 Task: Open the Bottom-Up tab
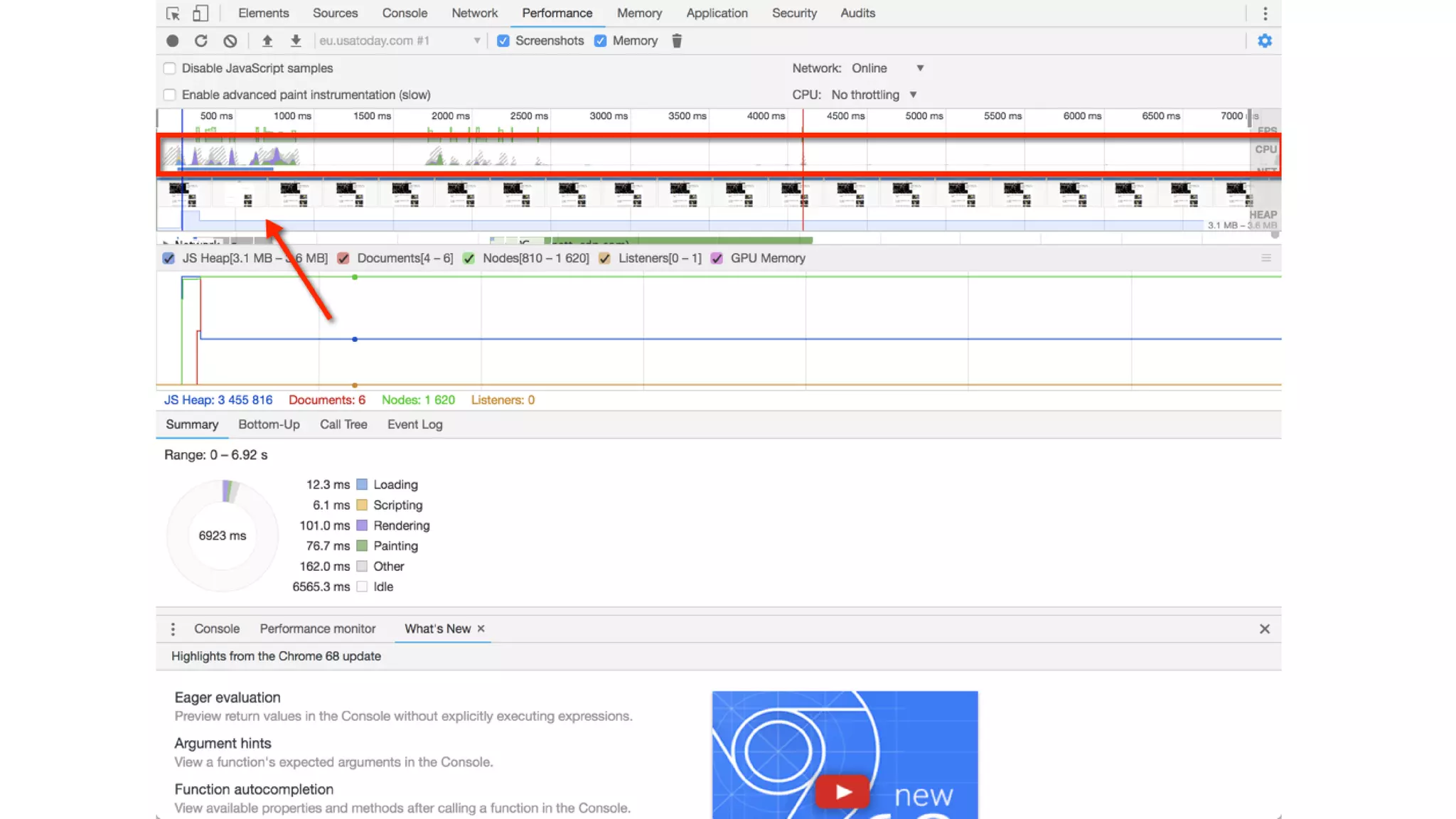[x=269, y=424]
